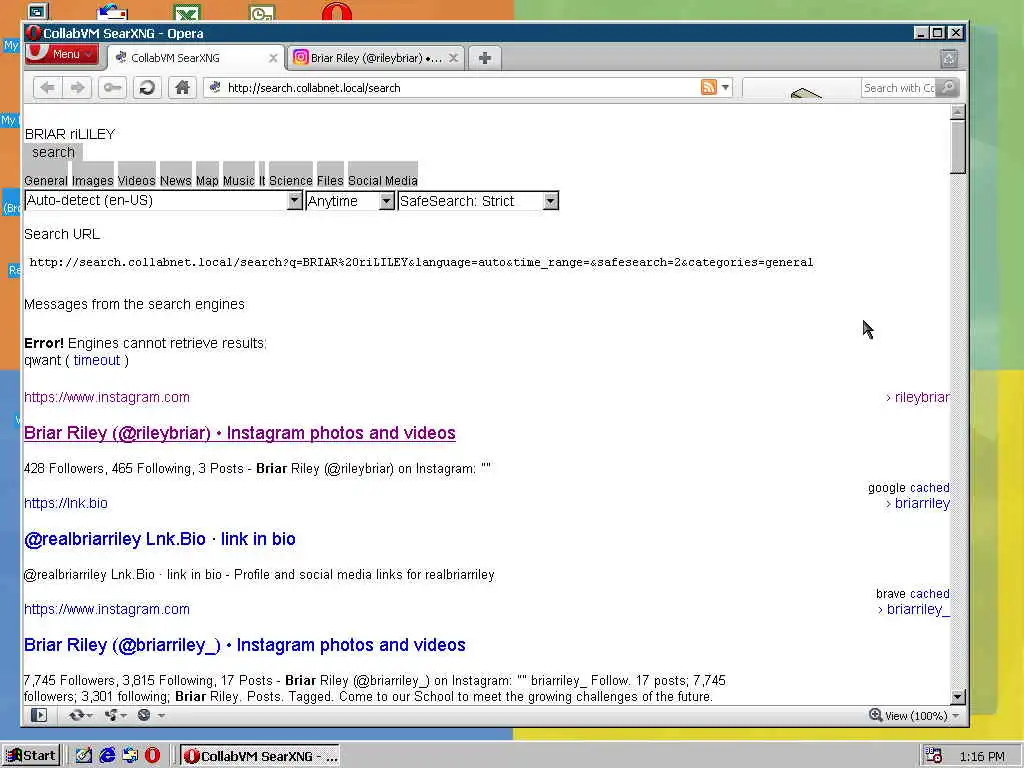Click the zoom magnifier icon next to View

[875, 715]
